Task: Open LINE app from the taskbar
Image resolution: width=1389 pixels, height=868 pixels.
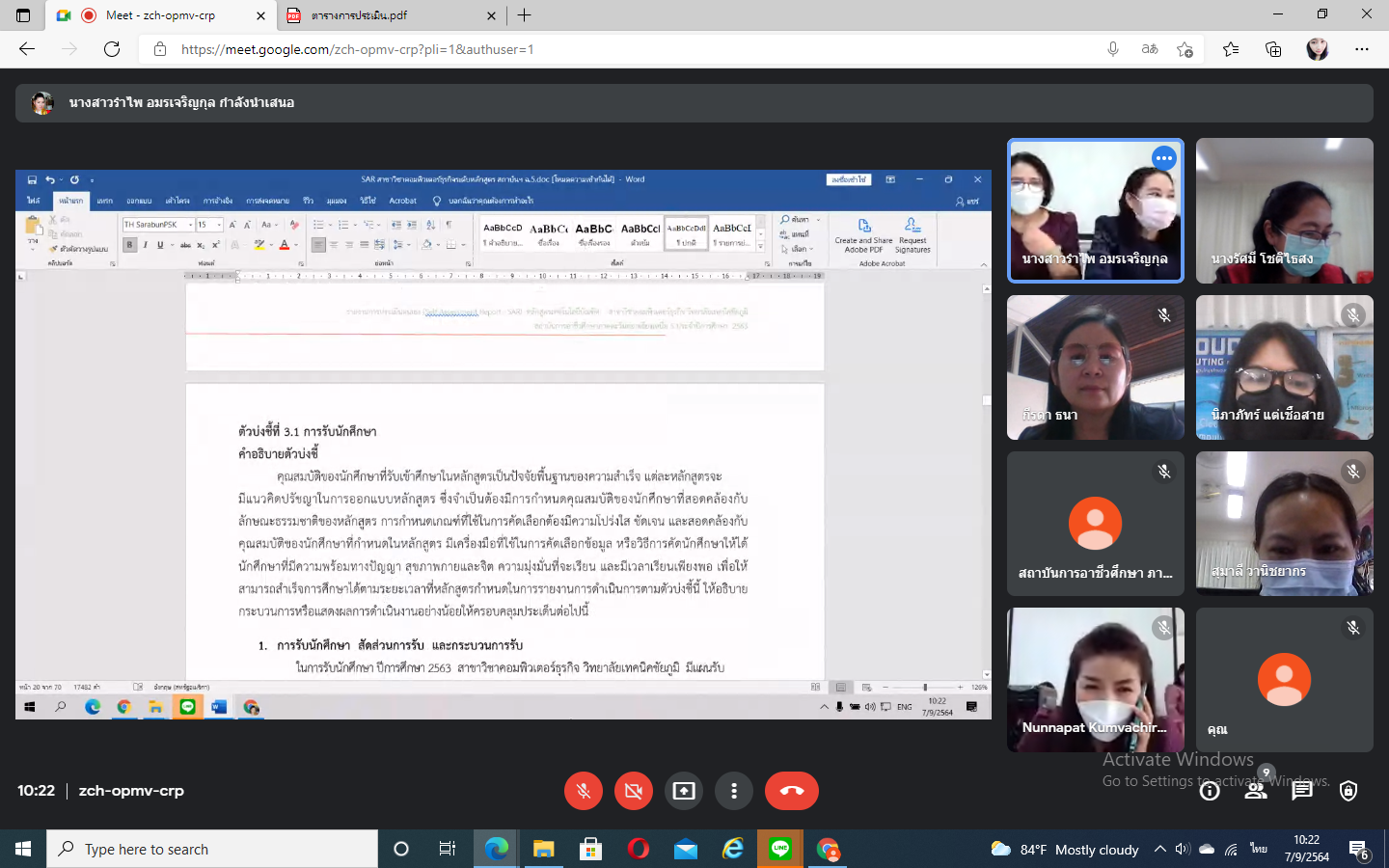Action: 780,849
